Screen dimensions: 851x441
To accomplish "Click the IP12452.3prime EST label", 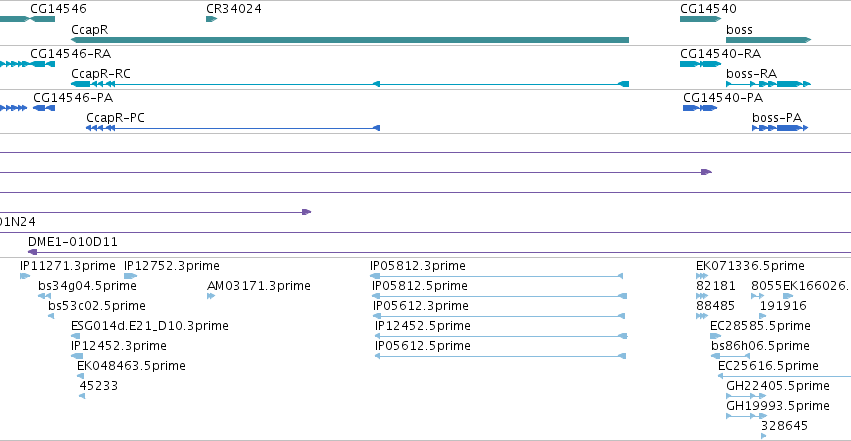I will coord(119,346).
